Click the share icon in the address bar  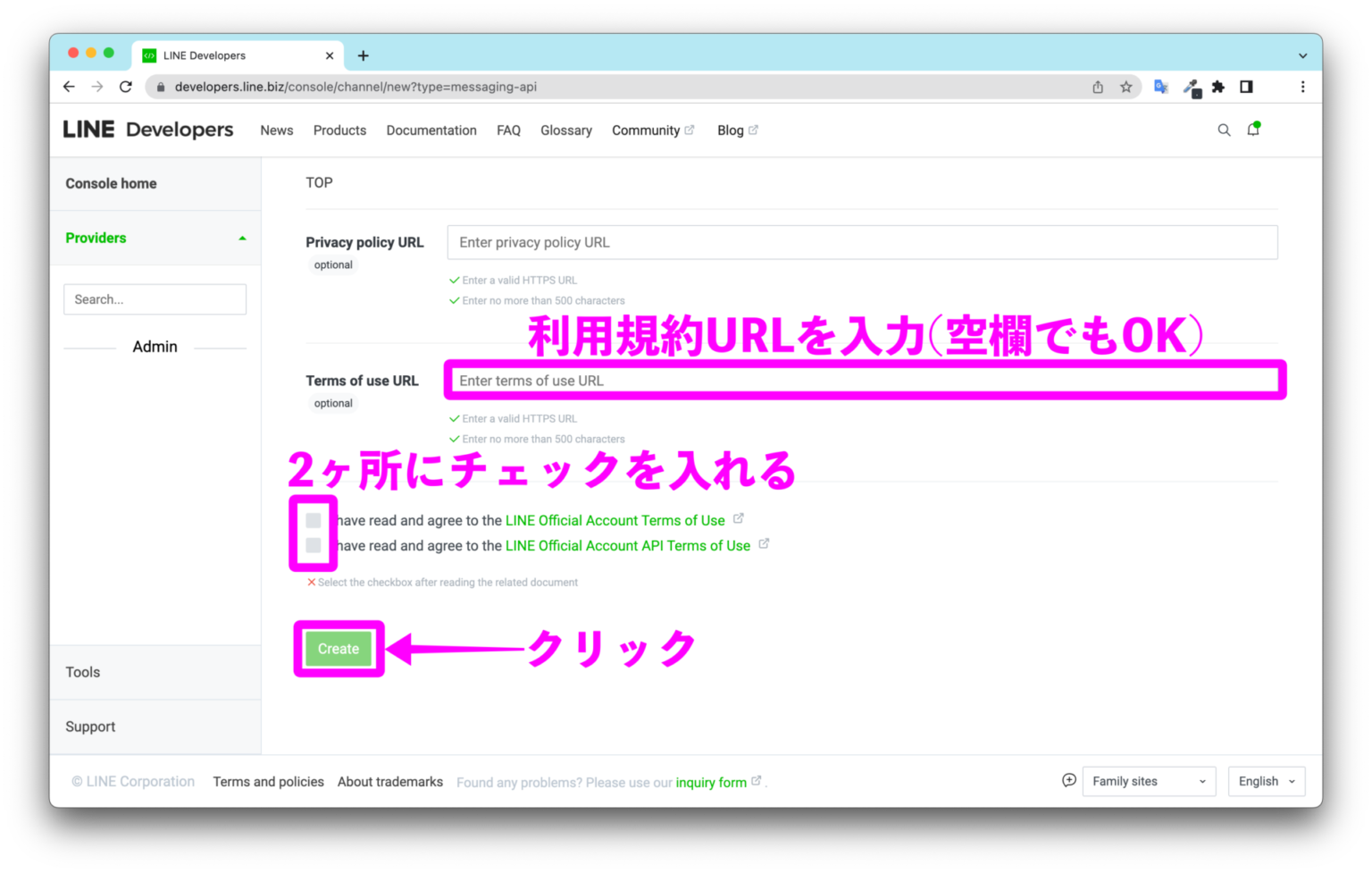point(1097,87)
